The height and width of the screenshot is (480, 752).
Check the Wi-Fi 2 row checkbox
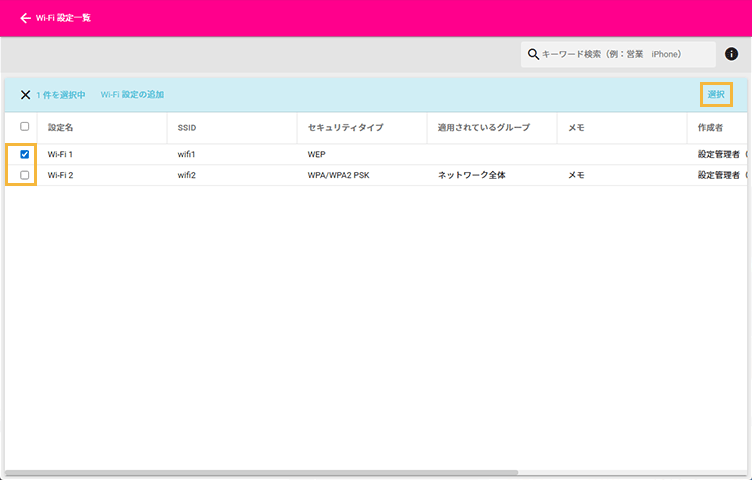click(x=24, y=176)
